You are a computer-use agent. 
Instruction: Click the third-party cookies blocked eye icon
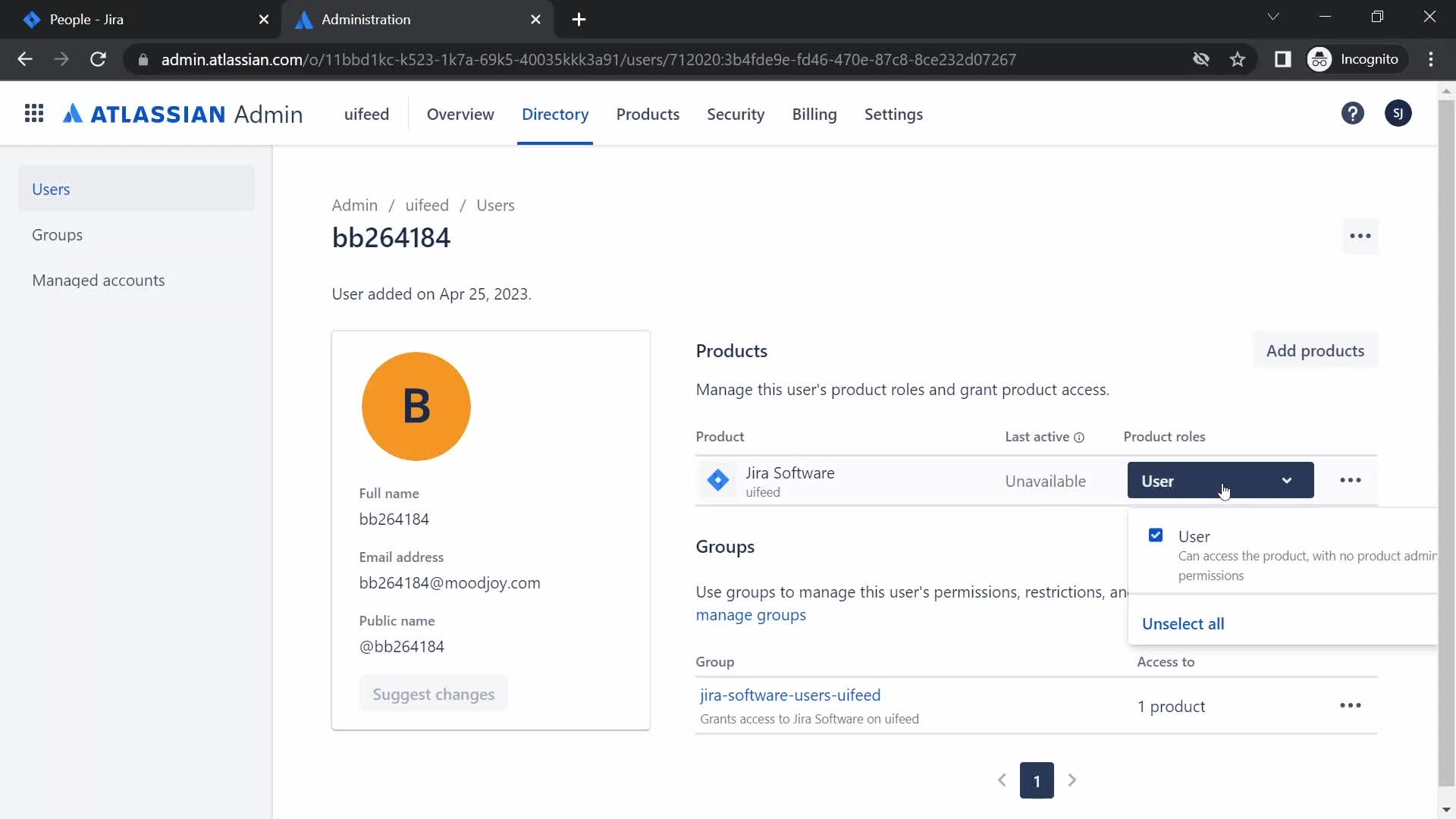click(x=1200, y=59)
